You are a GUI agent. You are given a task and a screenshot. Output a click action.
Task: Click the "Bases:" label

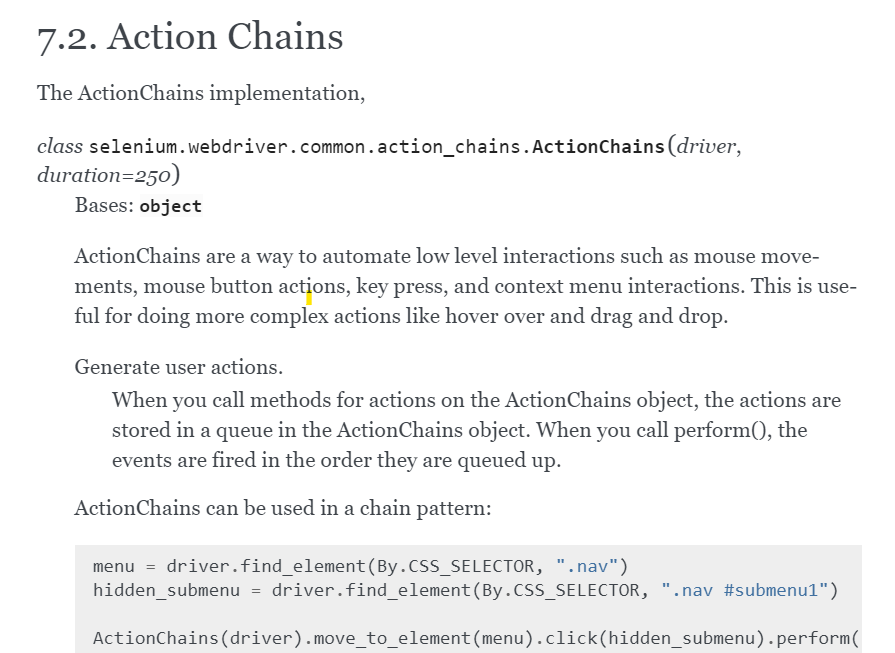[x=104, y=205]
